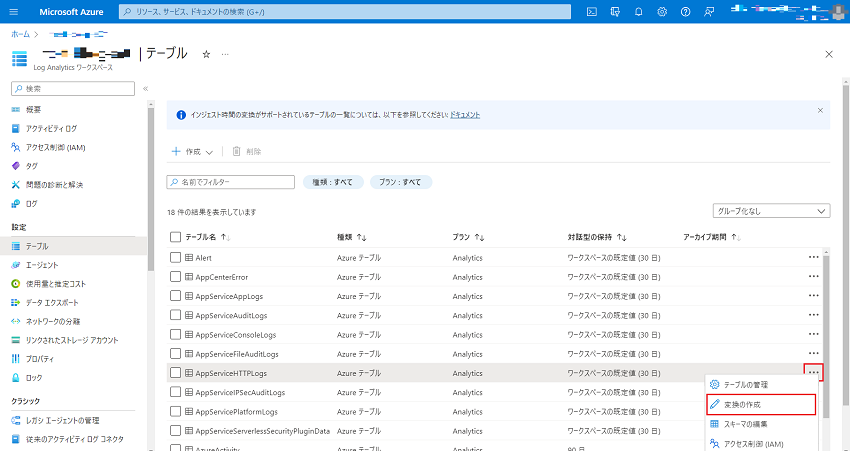This screenshot has width=850, height=451.
Task: Open the 種類 : すべて filter
Action: 333,182
